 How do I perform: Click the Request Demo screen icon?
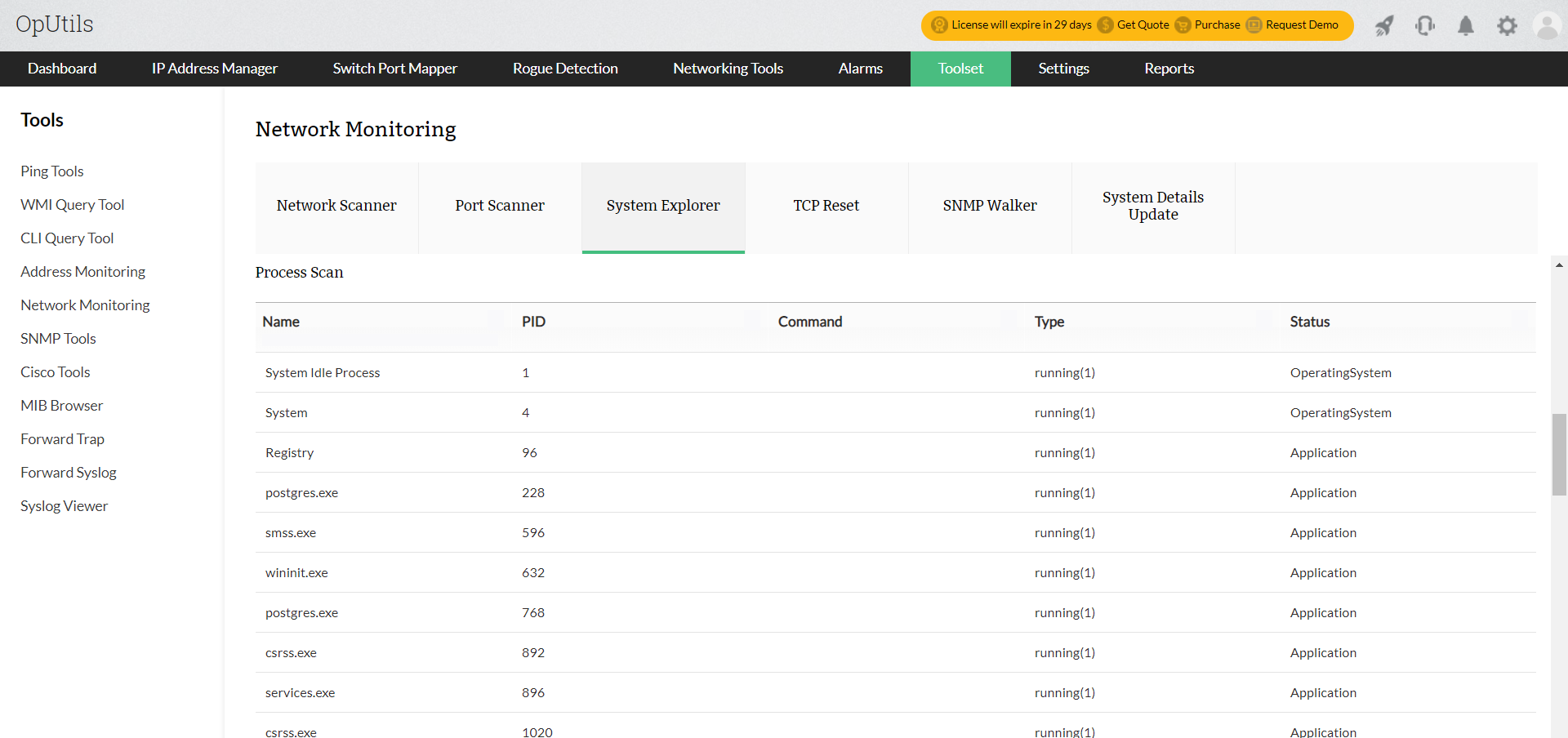1254,25
